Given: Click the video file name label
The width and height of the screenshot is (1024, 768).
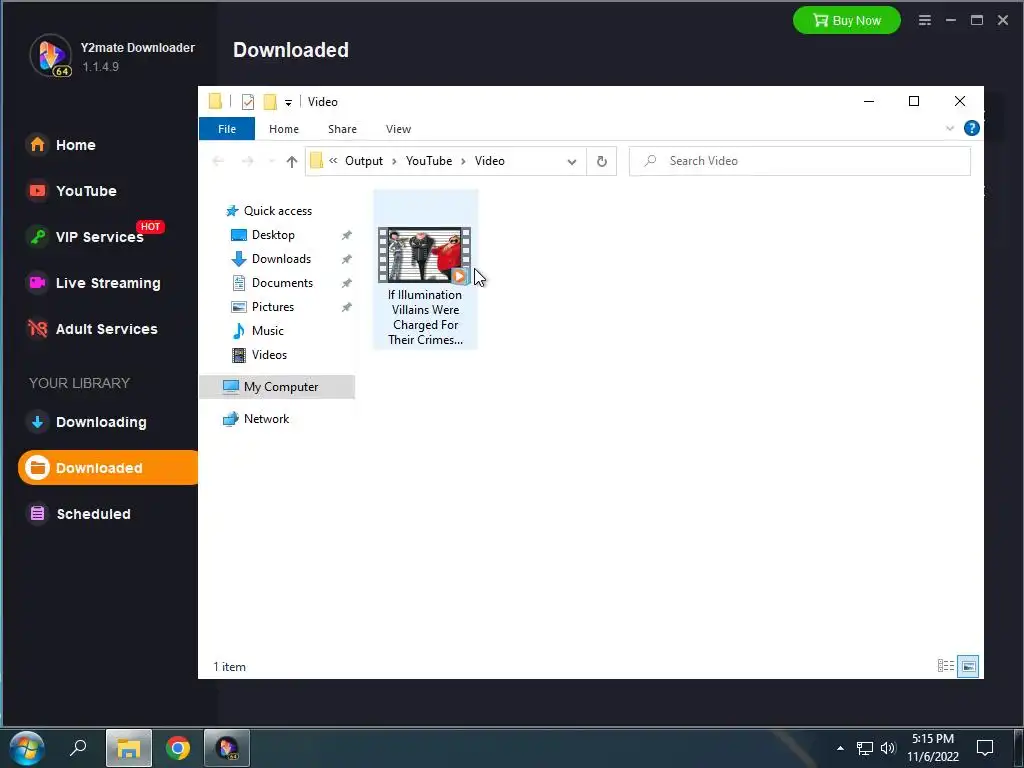Looking at the screenshot, I should point(425,317).
